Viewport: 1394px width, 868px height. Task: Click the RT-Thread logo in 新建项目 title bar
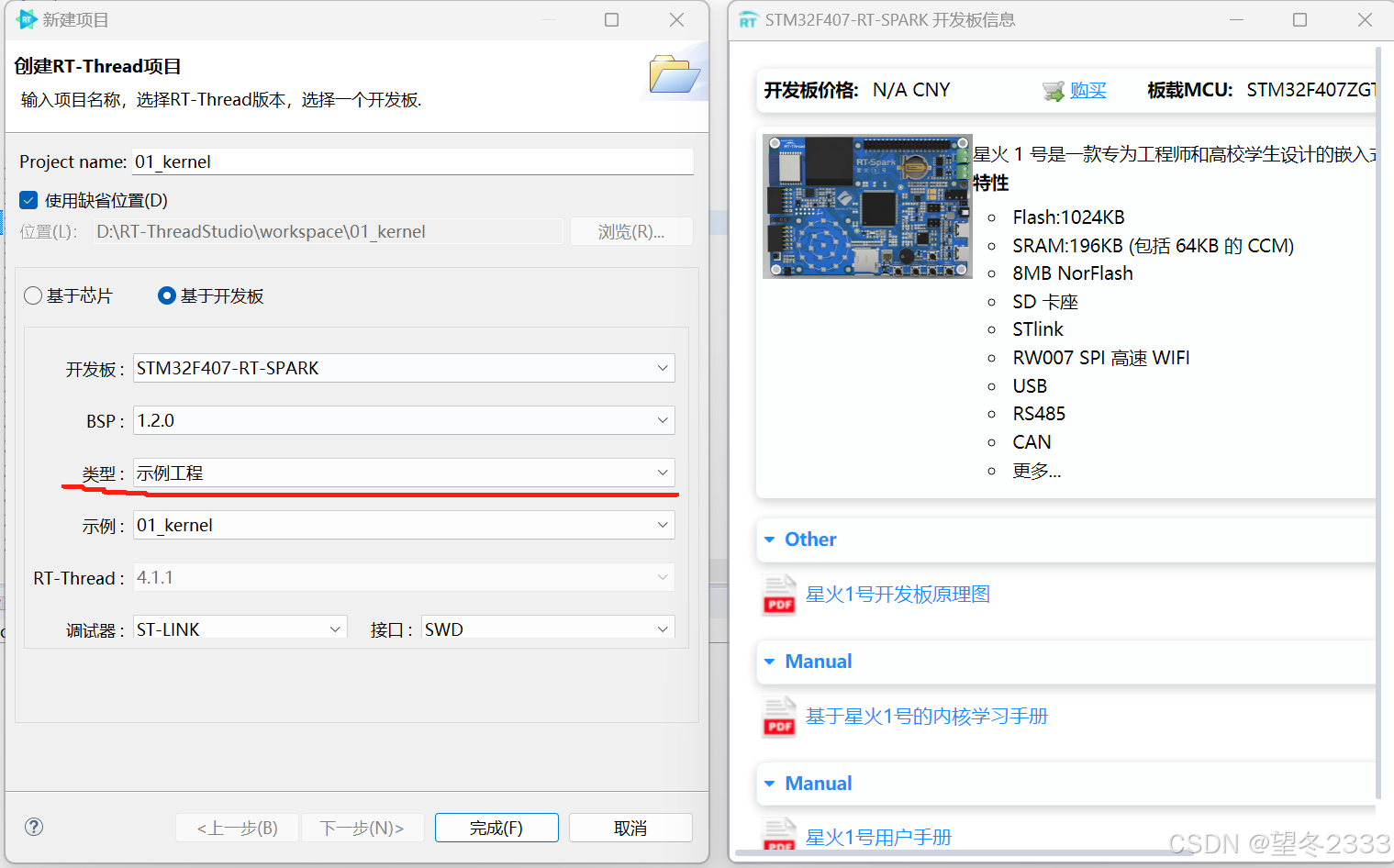pos(26,19)
